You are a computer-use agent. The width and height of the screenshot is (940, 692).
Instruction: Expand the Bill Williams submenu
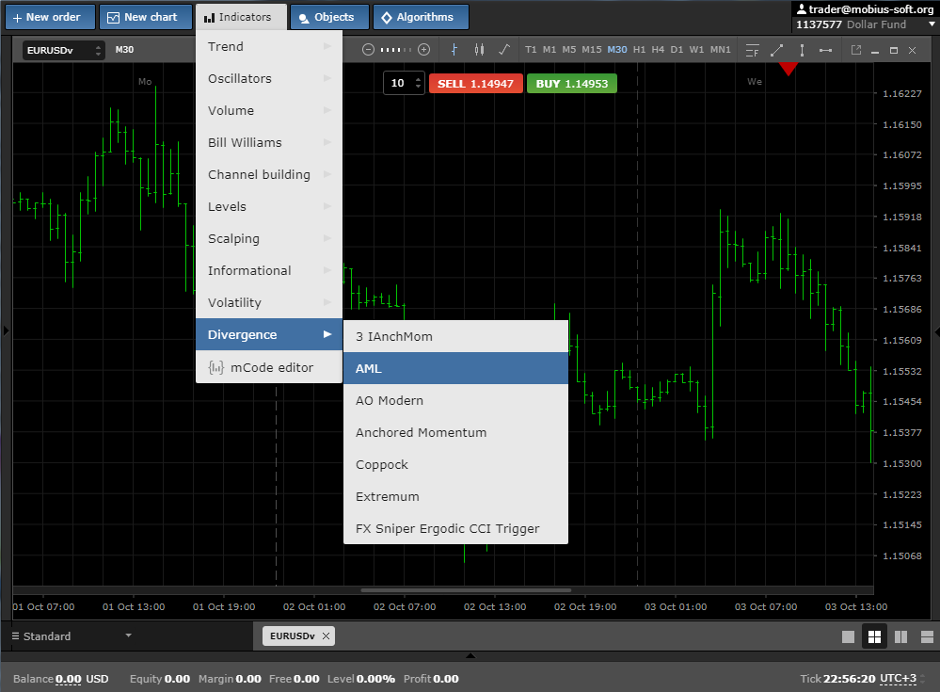[x=269, y=143]
